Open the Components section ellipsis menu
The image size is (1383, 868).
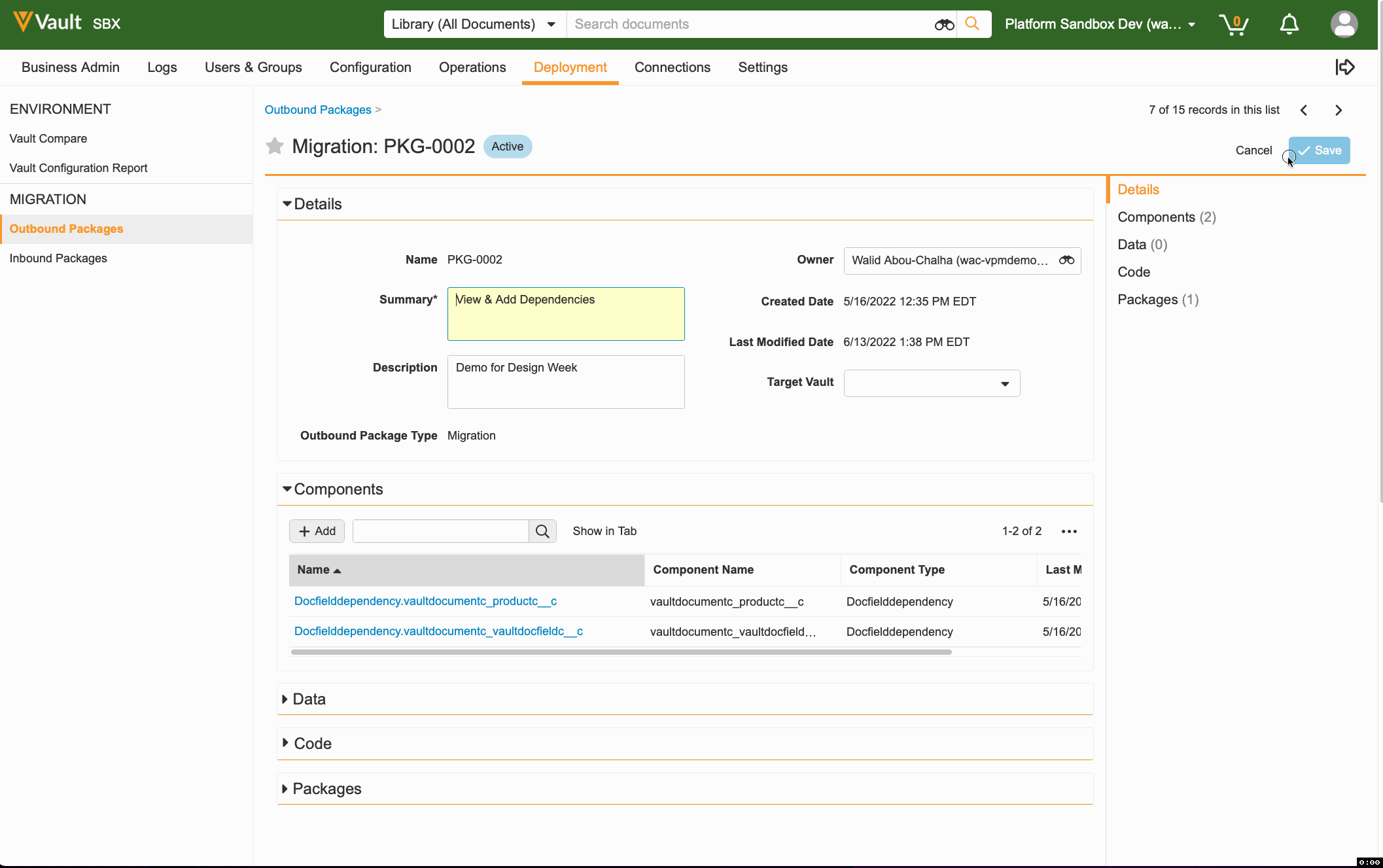(1069, 531)
